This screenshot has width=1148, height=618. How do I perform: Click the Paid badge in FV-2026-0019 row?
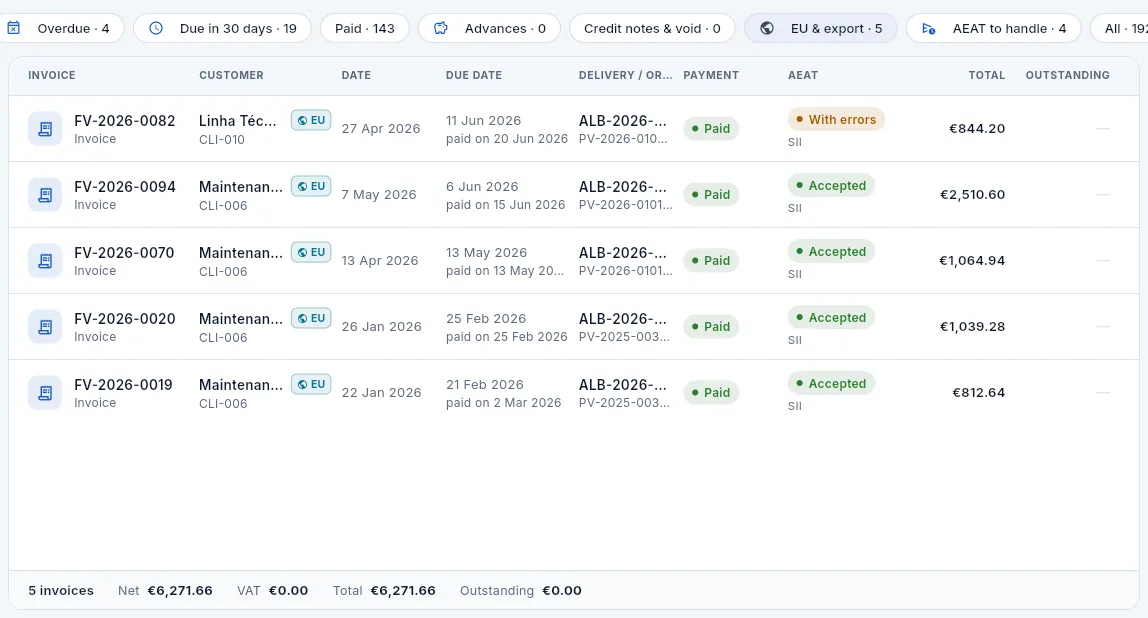click(711, 392)
